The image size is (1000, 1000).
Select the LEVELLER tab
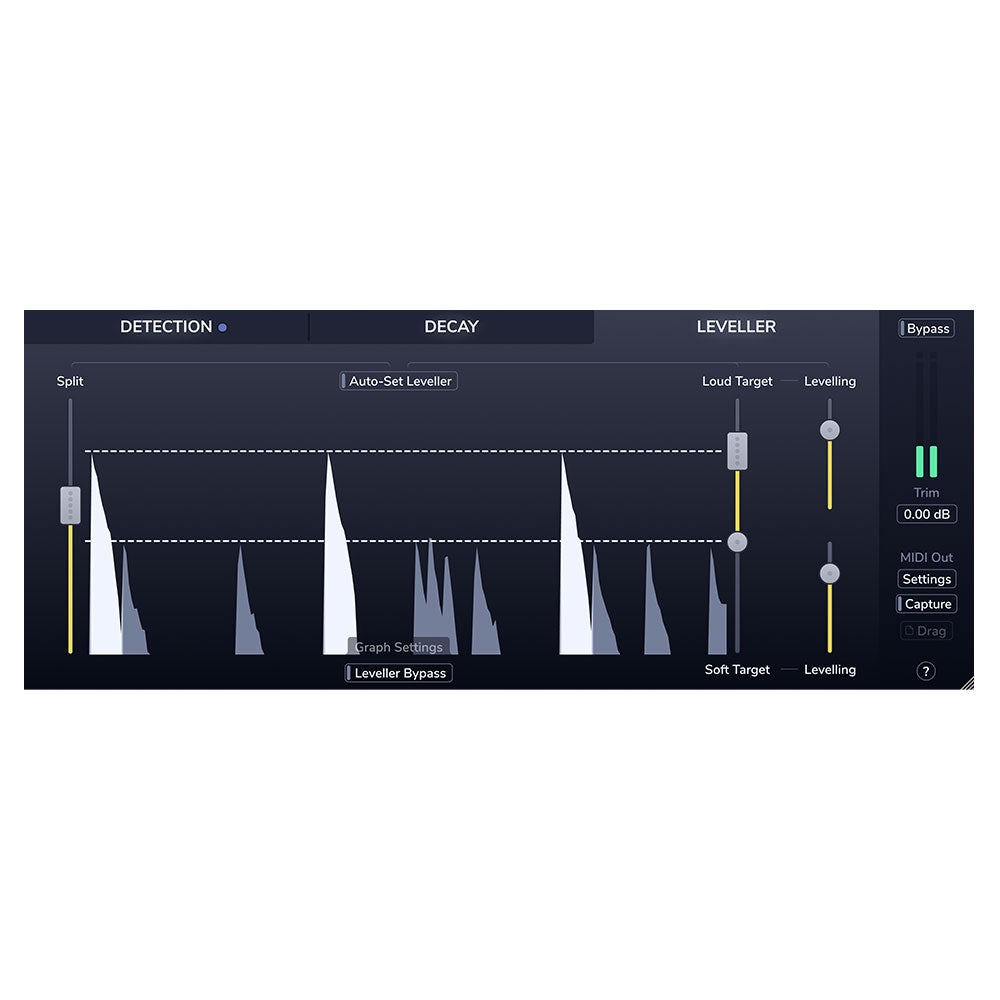737,326
